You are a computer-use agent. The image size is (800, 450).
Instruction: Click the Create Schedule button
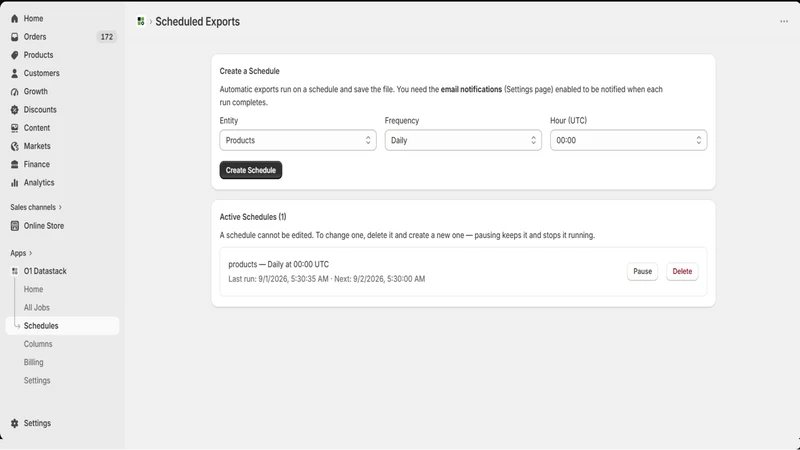click(251, 170)
